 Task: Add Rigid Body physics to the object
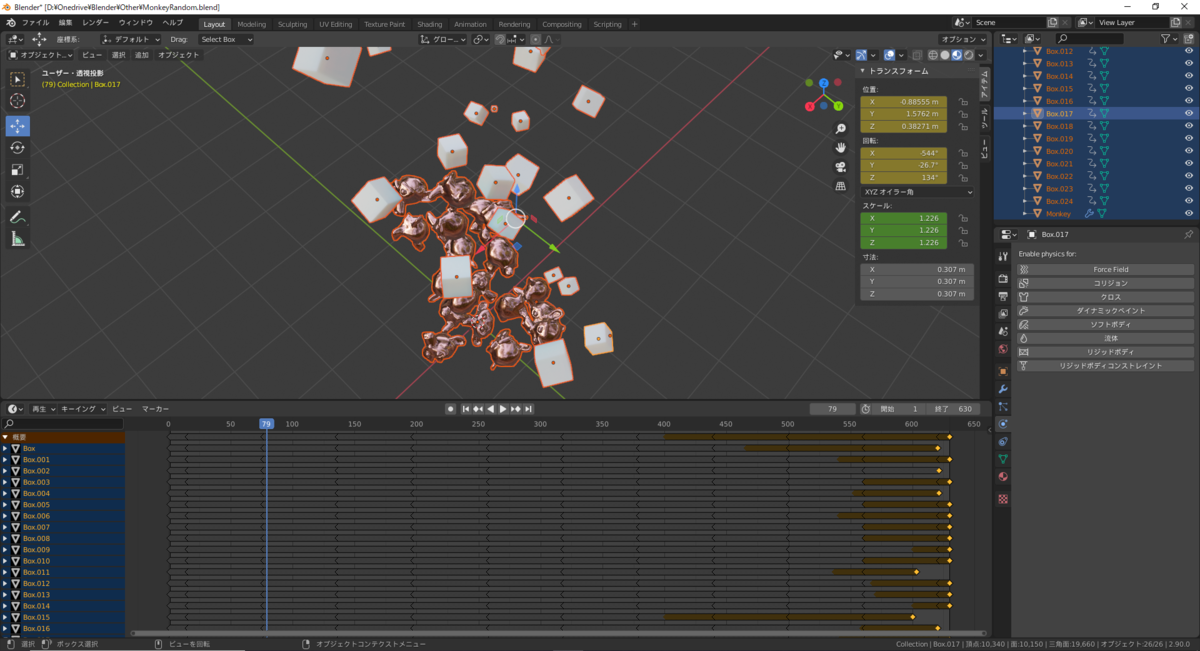pyautogui.click(x=1105, y=352)
